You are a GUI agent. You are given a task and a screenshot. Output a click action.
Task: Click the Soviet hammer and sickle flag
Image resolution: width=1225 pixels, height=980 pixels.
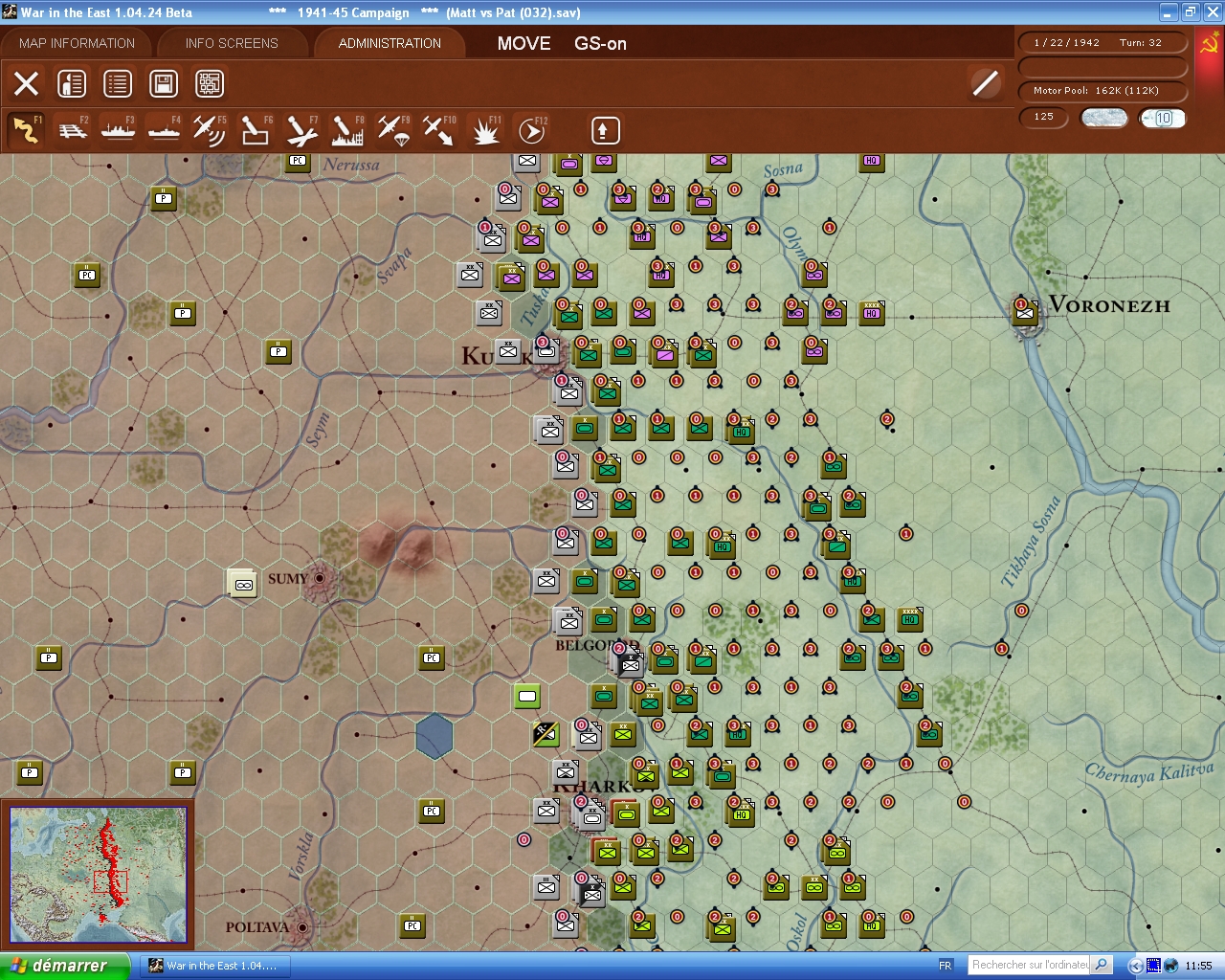tap(1210, 45)
